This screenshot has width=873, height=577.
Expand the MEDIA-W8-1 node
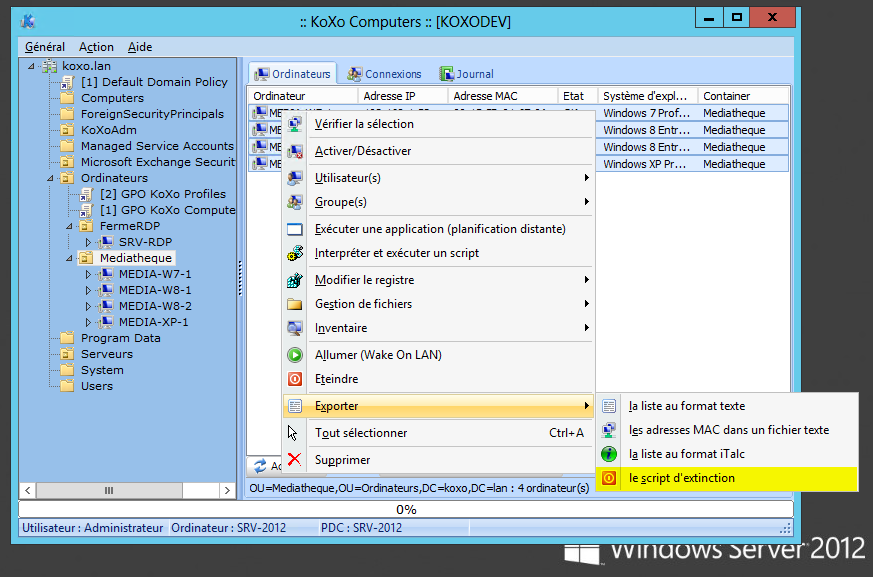point(88,290)
